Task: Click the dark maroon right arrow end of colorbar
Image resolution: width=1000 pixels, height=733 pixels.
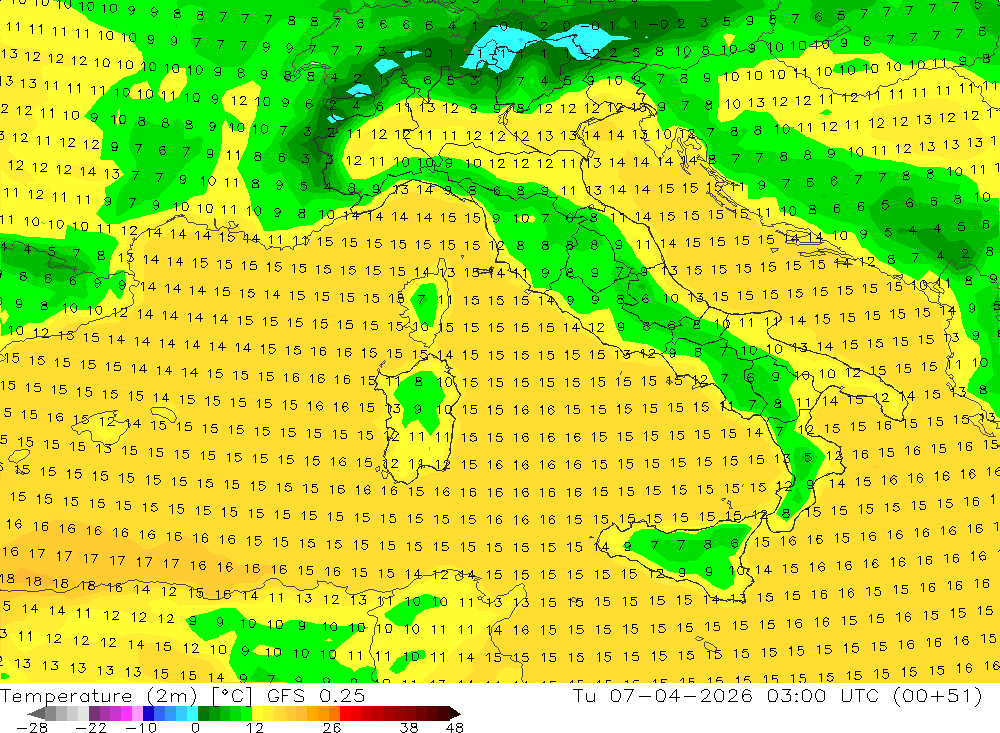Action: (455, 713)
